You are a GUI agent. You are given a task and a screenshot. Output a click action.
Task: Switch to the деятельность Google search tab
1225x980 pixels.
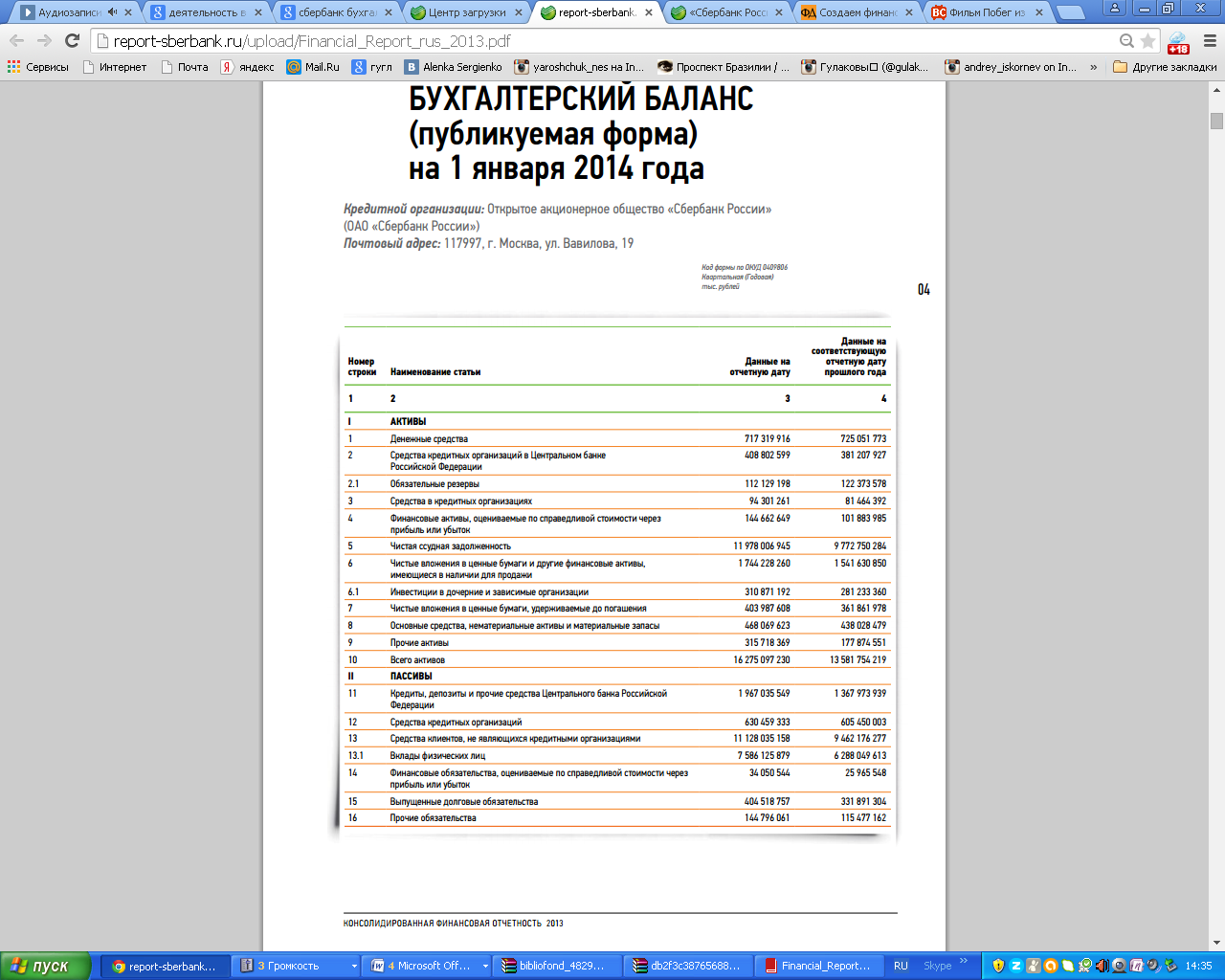click(x=207, y=12)
